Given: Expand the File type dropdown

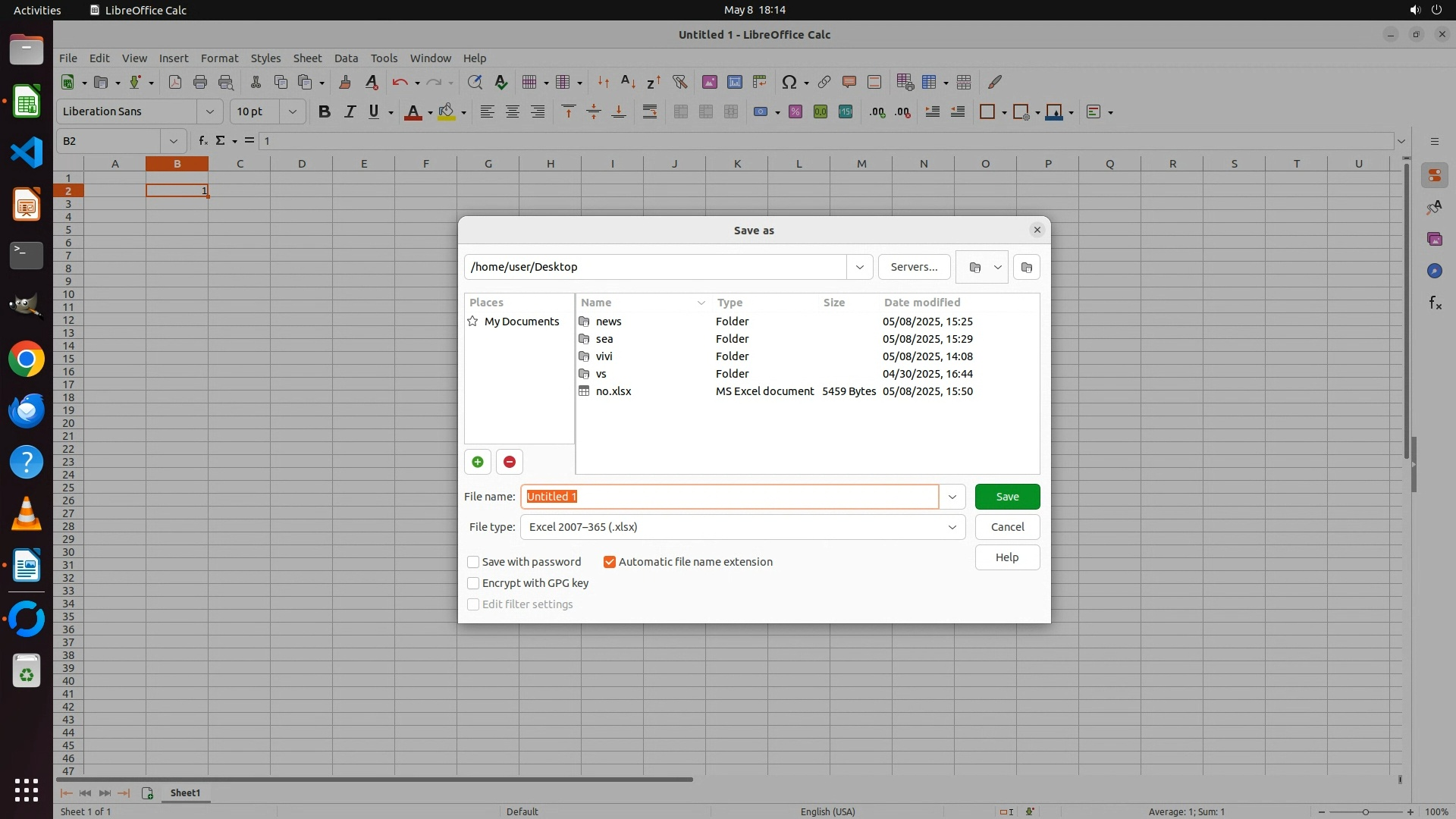Looking at the screenshot, I should tap(952, 527).
